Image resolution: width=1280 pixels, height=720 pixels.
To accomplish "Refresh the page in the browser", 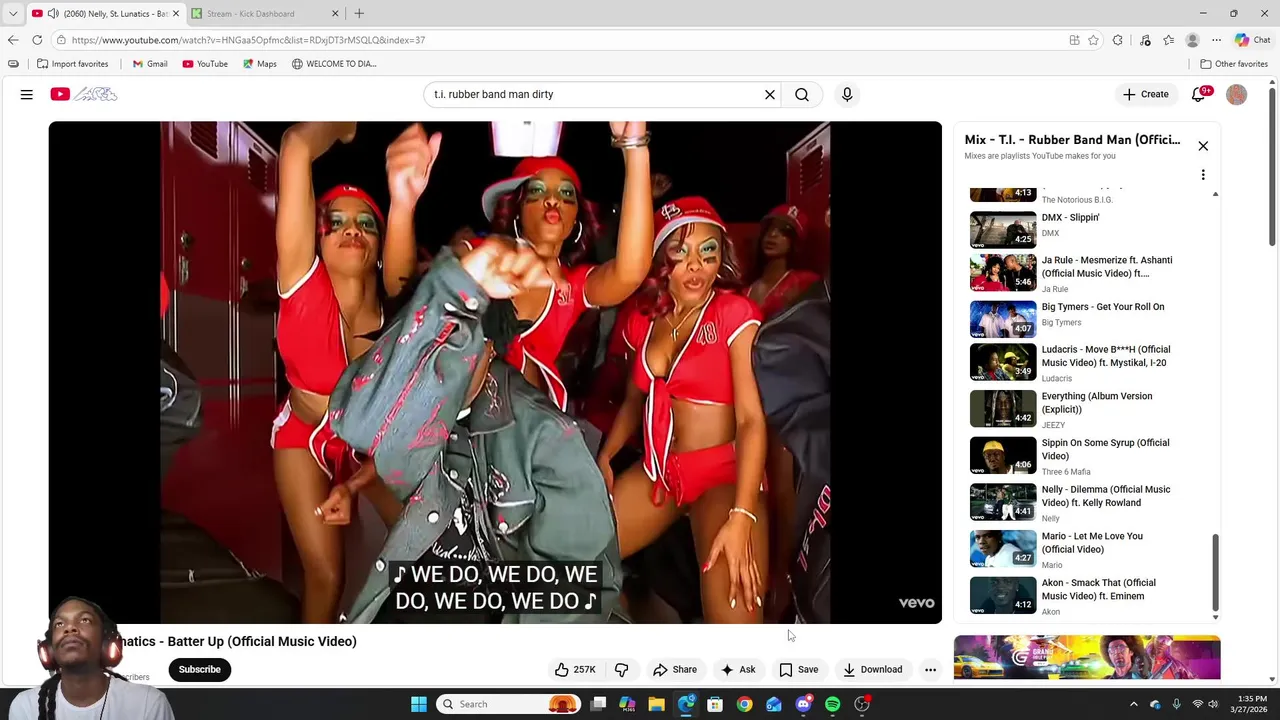I will click(37, 40).
